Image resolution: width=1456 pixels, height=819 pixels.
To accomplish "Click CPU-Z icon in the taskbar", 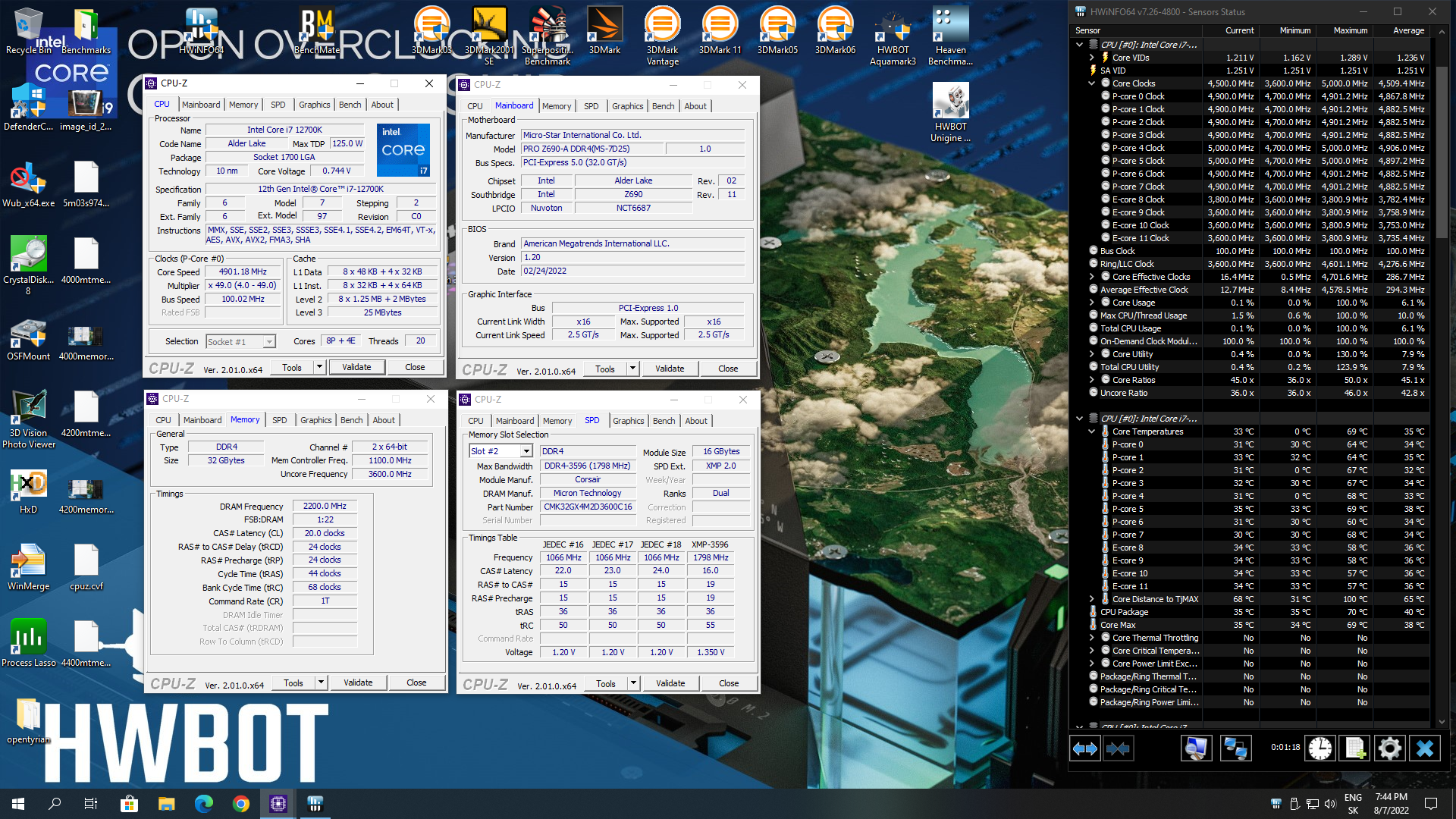I will pyautogui.click(x=278, y=804).
